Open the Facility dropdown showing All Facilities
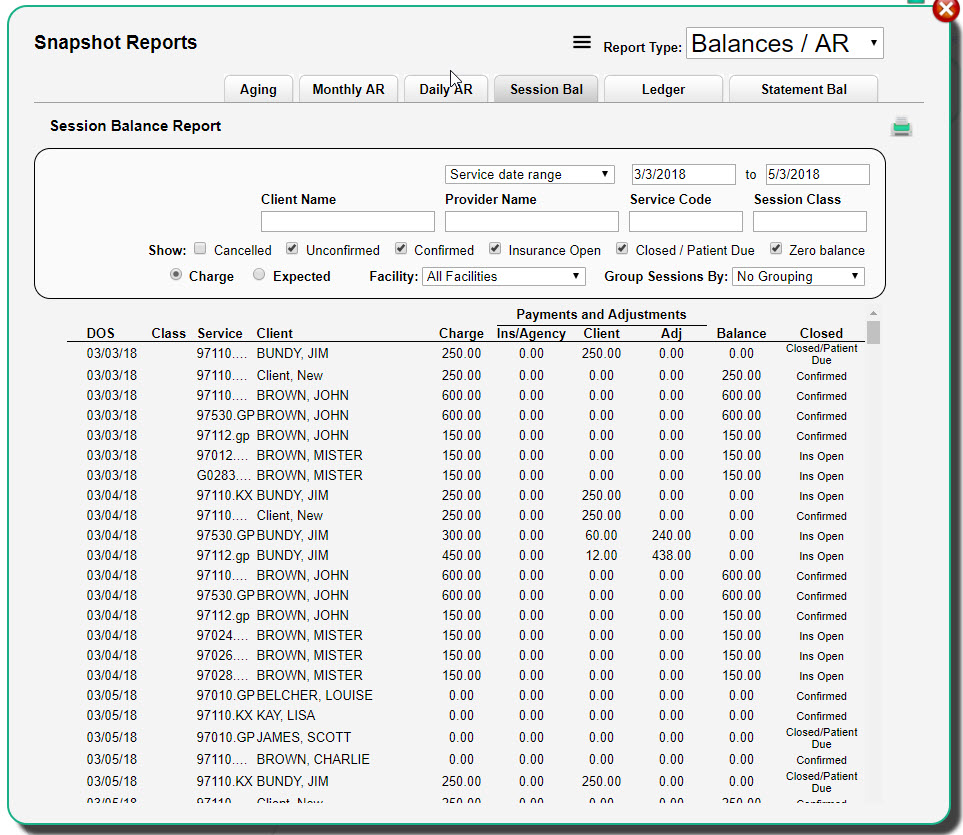Screen dimensions: 963x835 [x=503, y=276]
